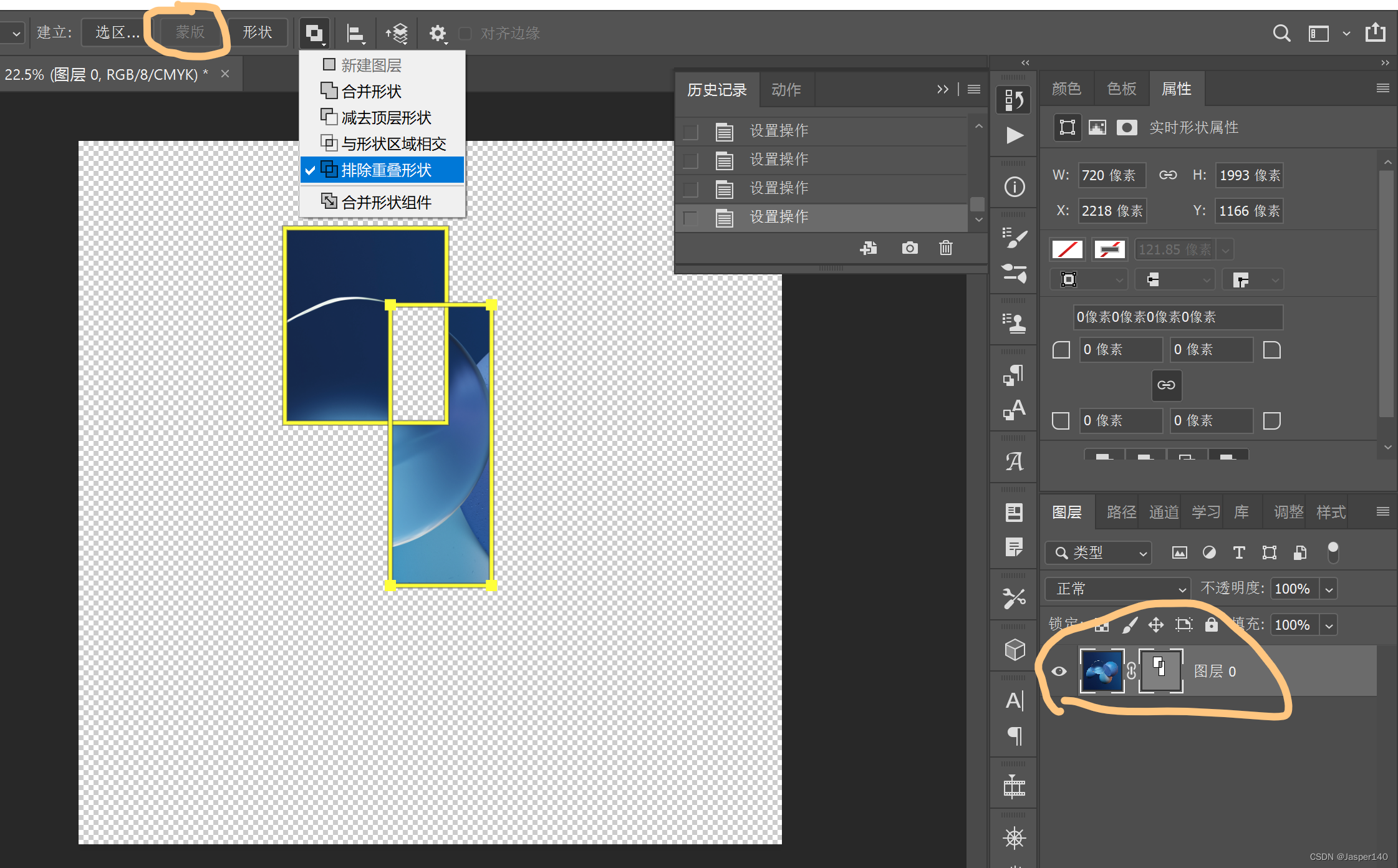
Task: Open the 类型 layer filter dropdown
Action: tap(1099, 553)
